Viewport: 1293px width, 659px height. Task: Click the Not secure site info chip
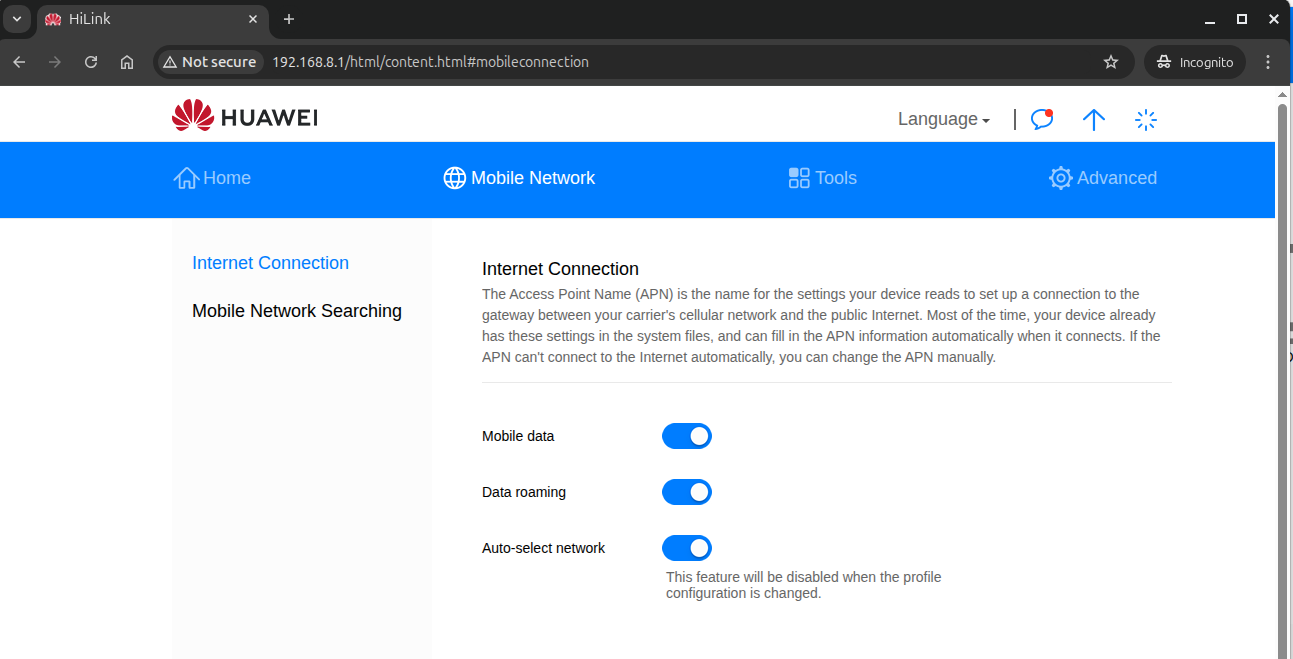click(x=209, y=62)
